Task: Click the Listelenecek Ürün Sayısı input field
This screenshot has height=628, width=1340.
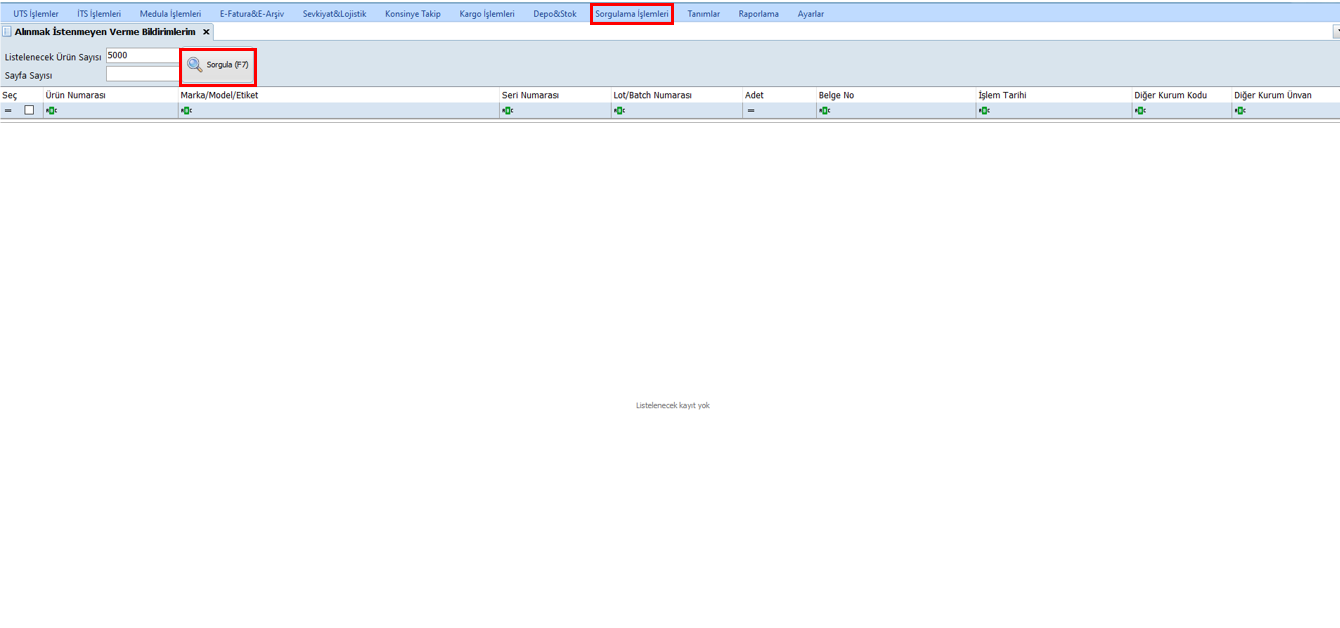Action: pyautogui.click(x=143, y=56)
